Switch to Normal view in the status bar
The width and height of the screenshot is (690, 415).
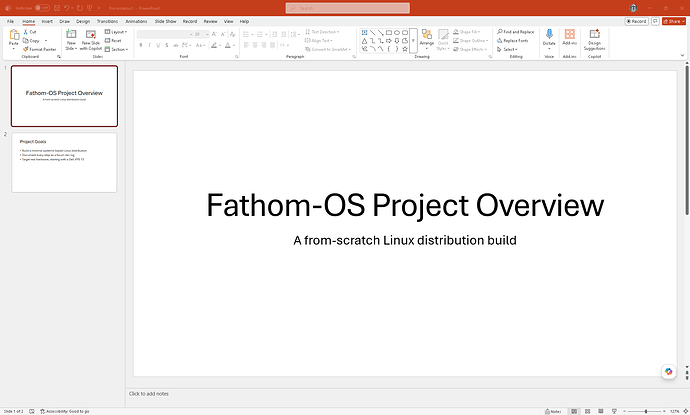pyautogui.click(x=574, y=411)
